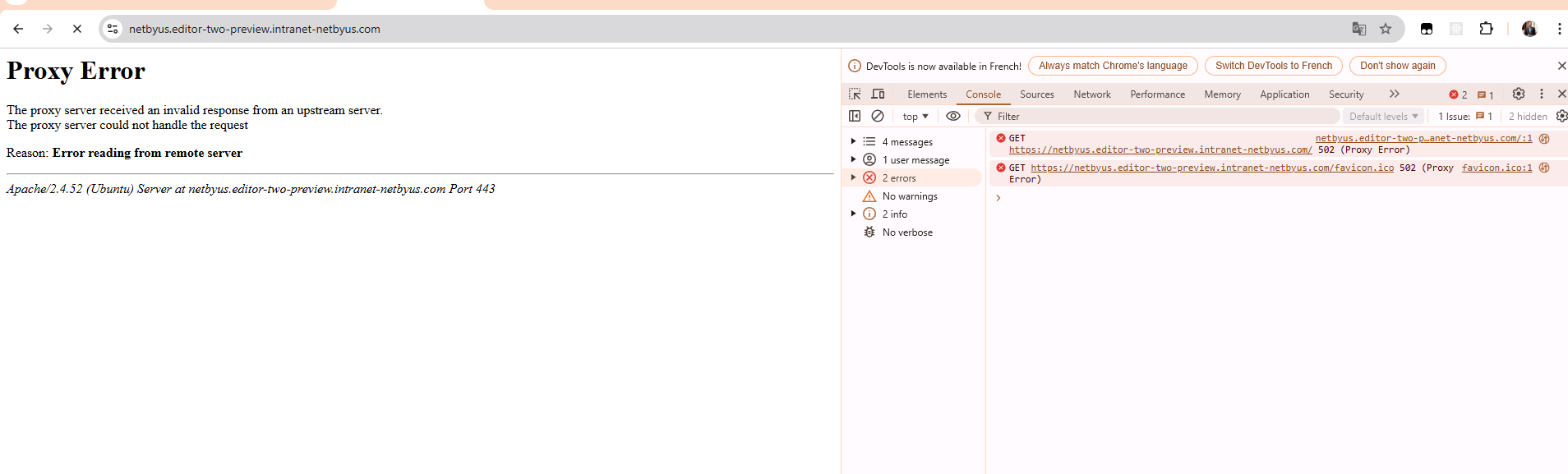Switch to the Network tab
The height and width of the screenshot is (474, 1568).
(x=1092, y=94)
